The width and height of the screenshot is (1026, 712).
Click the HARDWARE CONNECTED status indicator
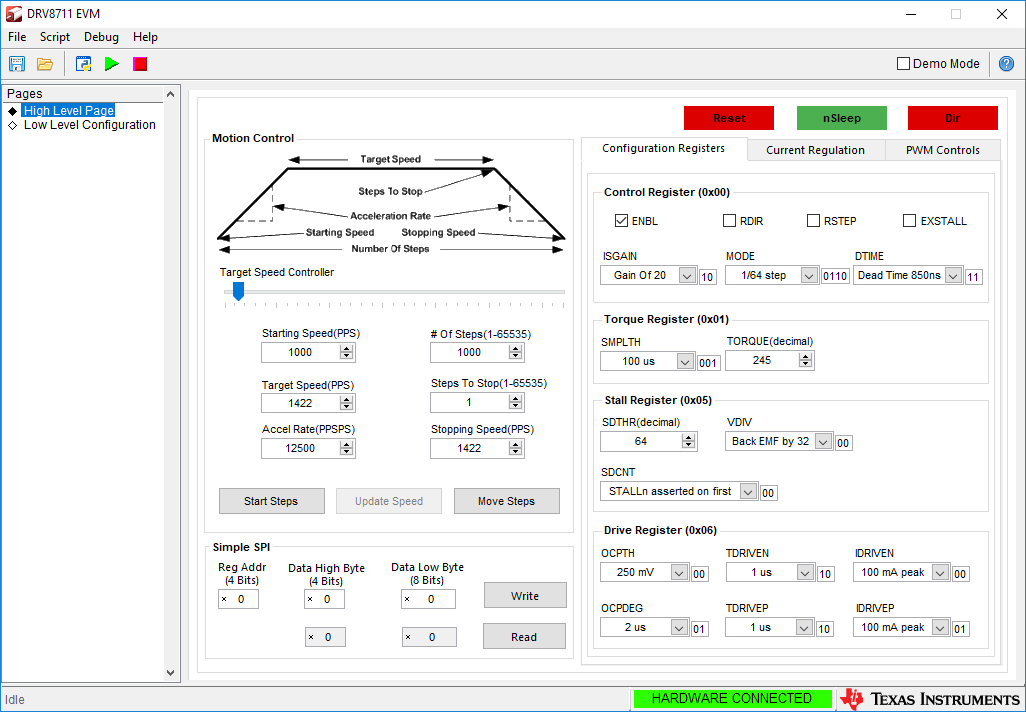pyautogui.click(x=732, y=699)
